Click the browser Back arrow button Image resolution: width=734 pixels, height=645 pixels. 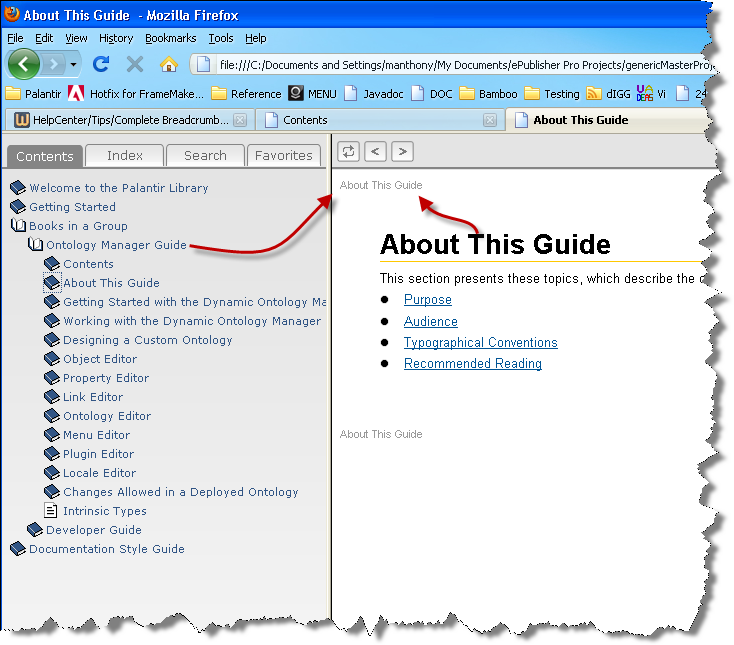pyautogui.click(x=25, y=65)
